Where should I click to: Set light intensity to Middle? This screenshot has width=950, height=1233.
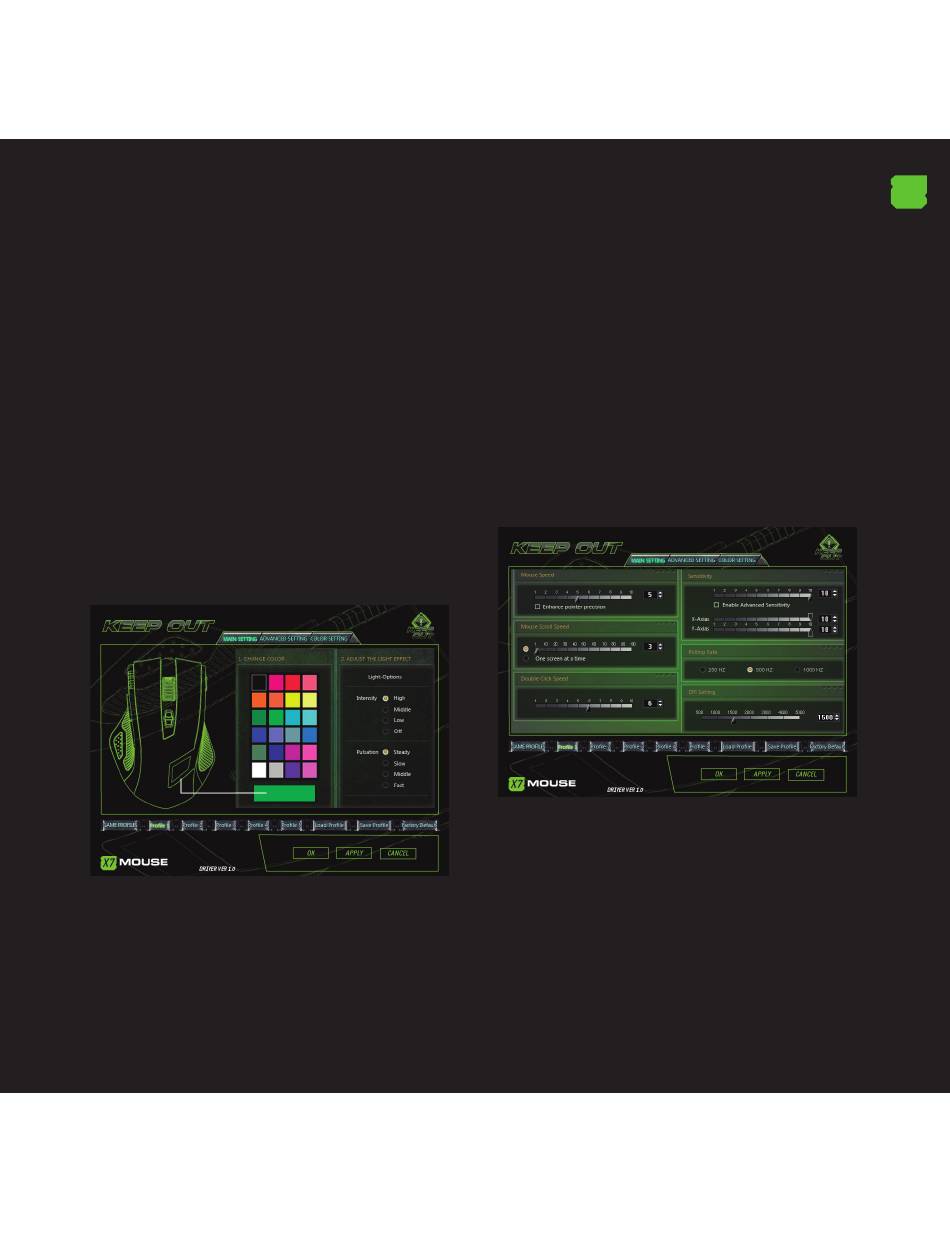pyautogui.click(x=385, y=709)
